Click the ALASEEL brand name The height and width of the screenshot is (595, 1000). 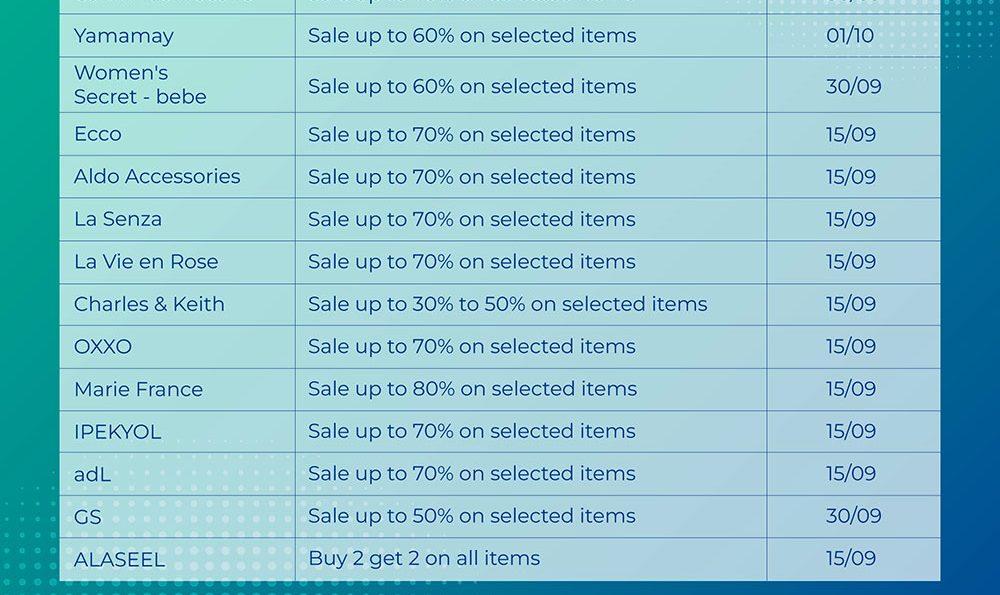(x=119, y=560)
